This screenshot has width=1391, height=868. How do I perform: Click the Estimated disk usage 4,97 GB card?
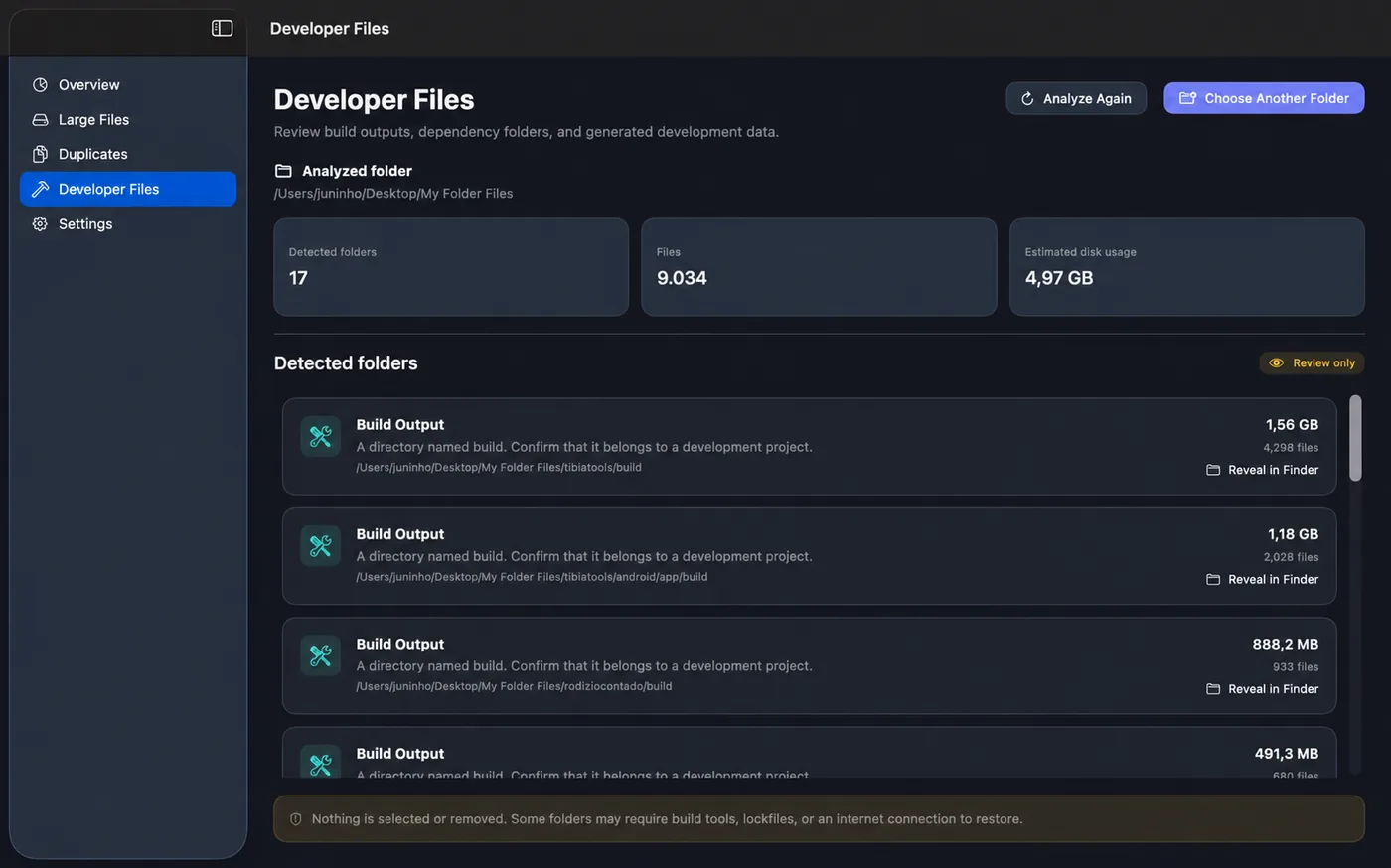1187,267
